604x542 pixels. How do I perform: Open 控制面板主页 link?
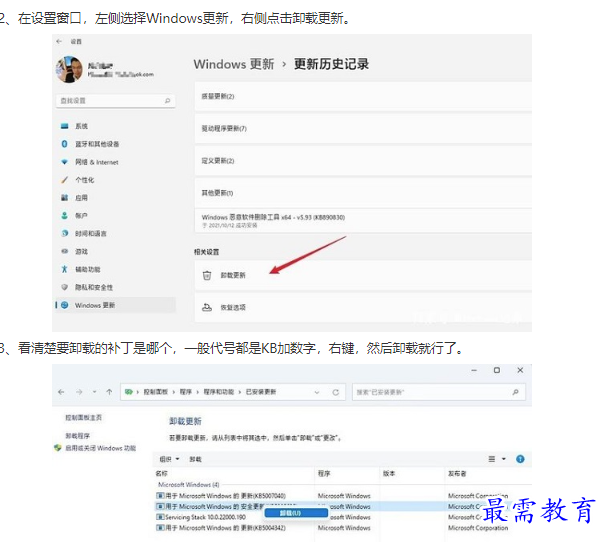84,418
